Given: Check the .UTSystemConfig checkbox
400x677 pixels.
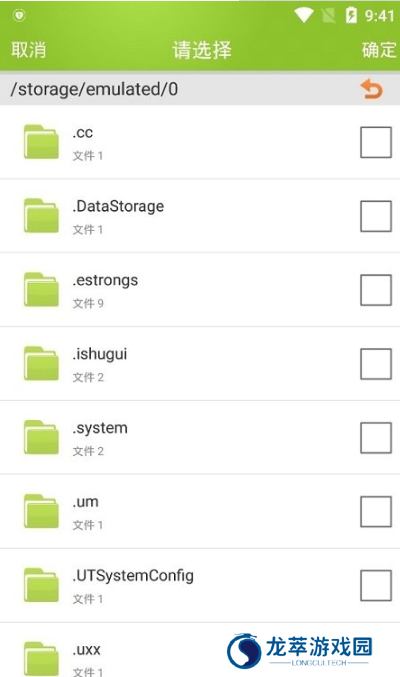Looking at the screenshot, I should (376, 585).
